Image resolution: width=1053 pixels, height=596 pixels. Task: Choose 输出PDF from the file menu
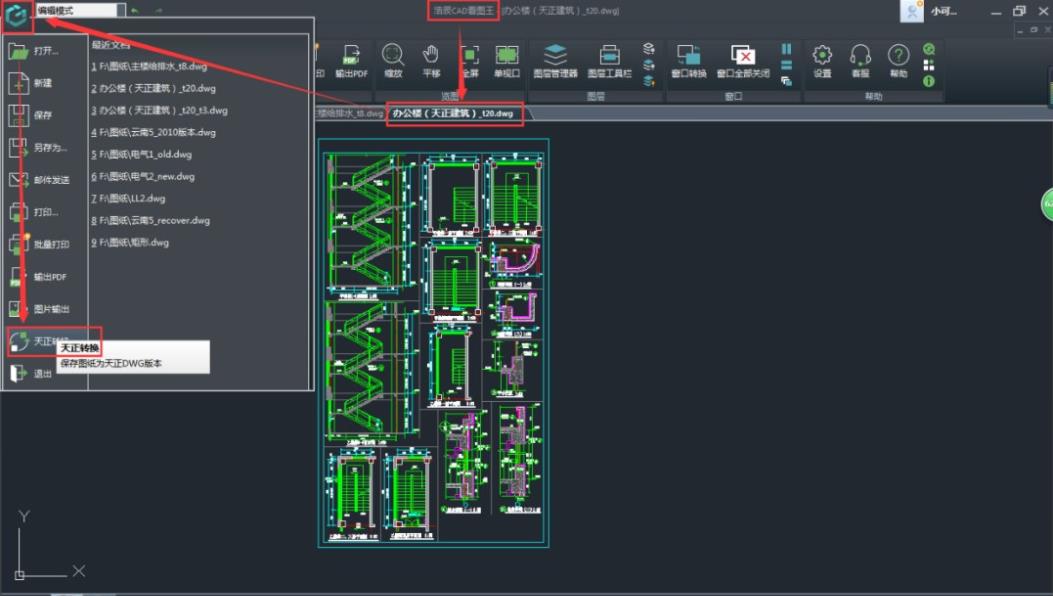click(x=45, y=276)
